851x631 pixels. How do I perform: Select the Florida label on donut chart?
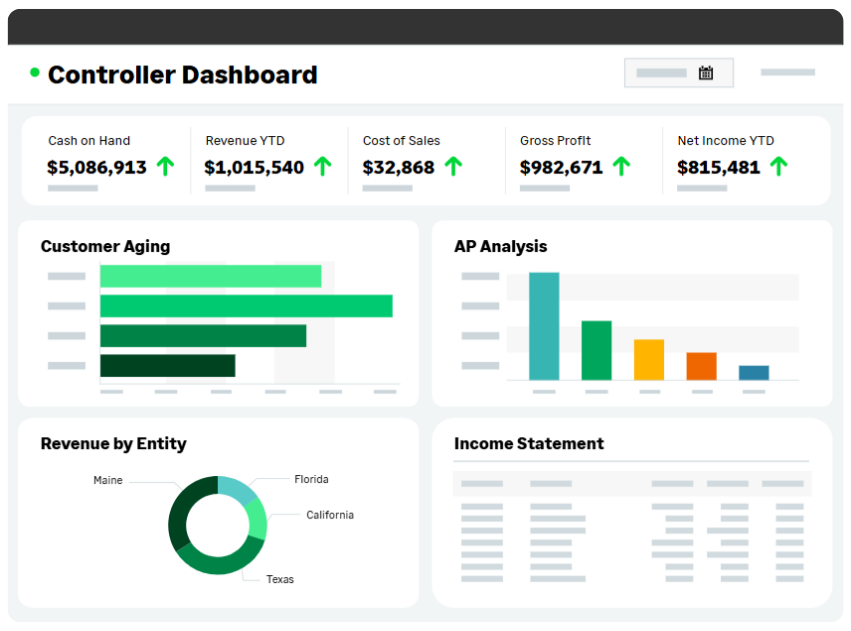point(311,479)
